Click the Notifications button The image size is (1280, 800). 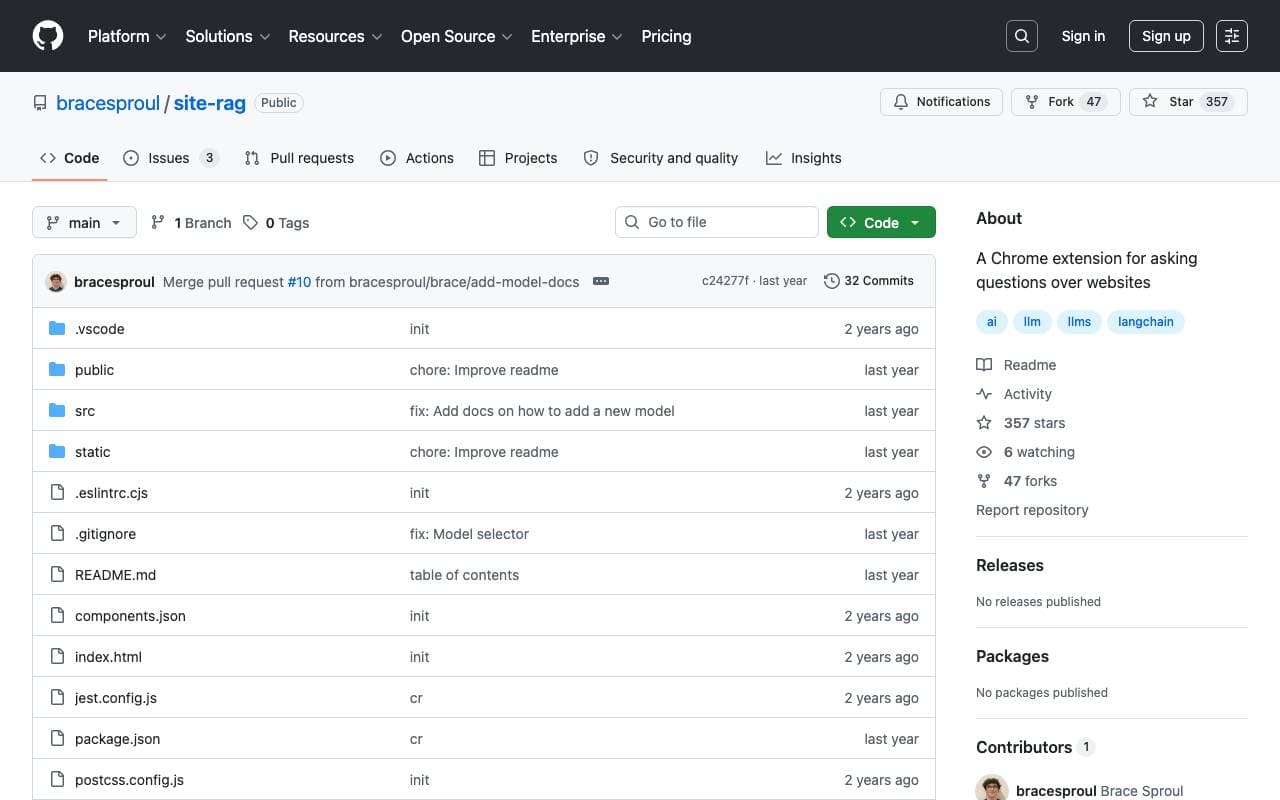(x=941, y=102)
